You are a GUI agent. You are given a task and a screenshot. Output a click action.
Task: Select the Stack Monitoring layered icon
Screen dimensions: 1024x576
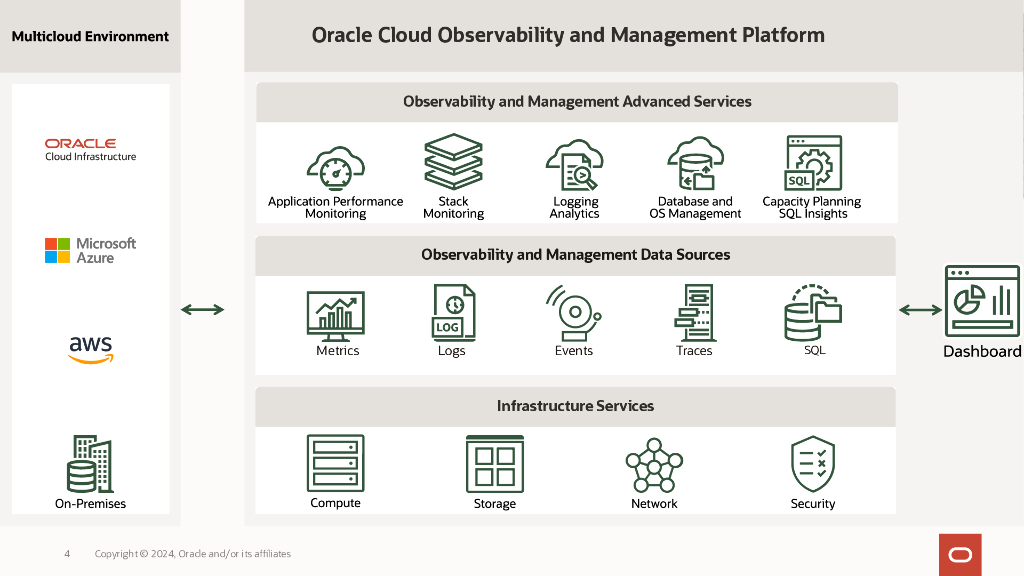[x=453, y=161]
